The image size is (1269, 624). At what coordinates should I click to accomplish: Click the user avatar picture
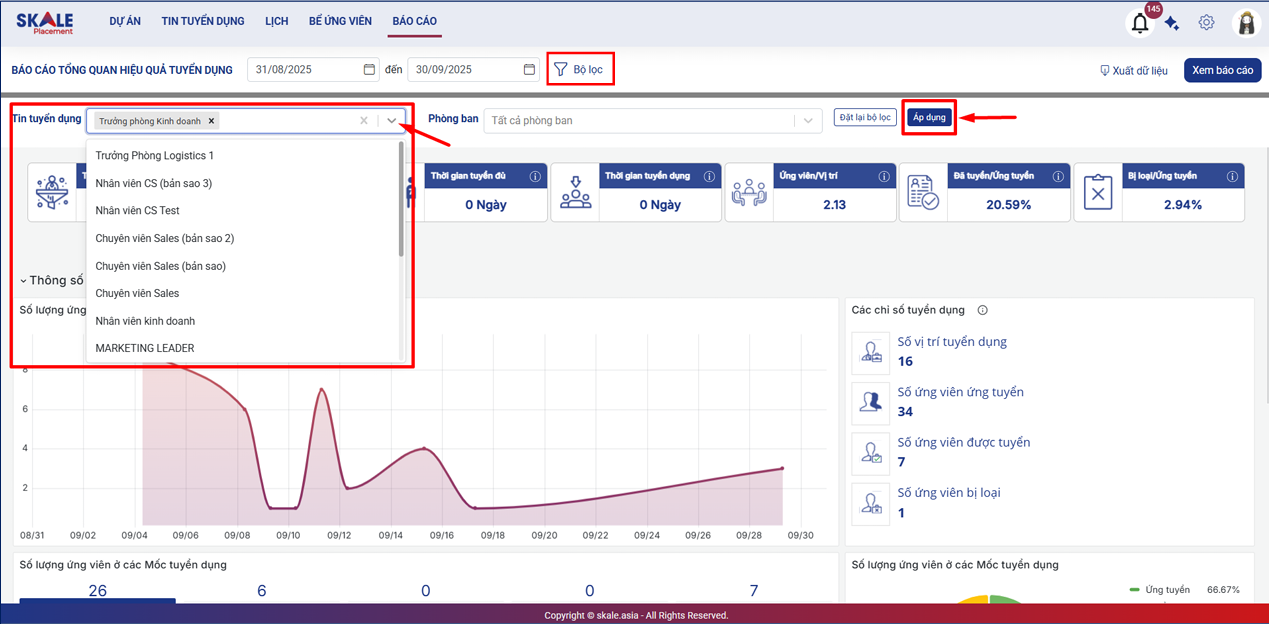click(x=1246, y=22)
